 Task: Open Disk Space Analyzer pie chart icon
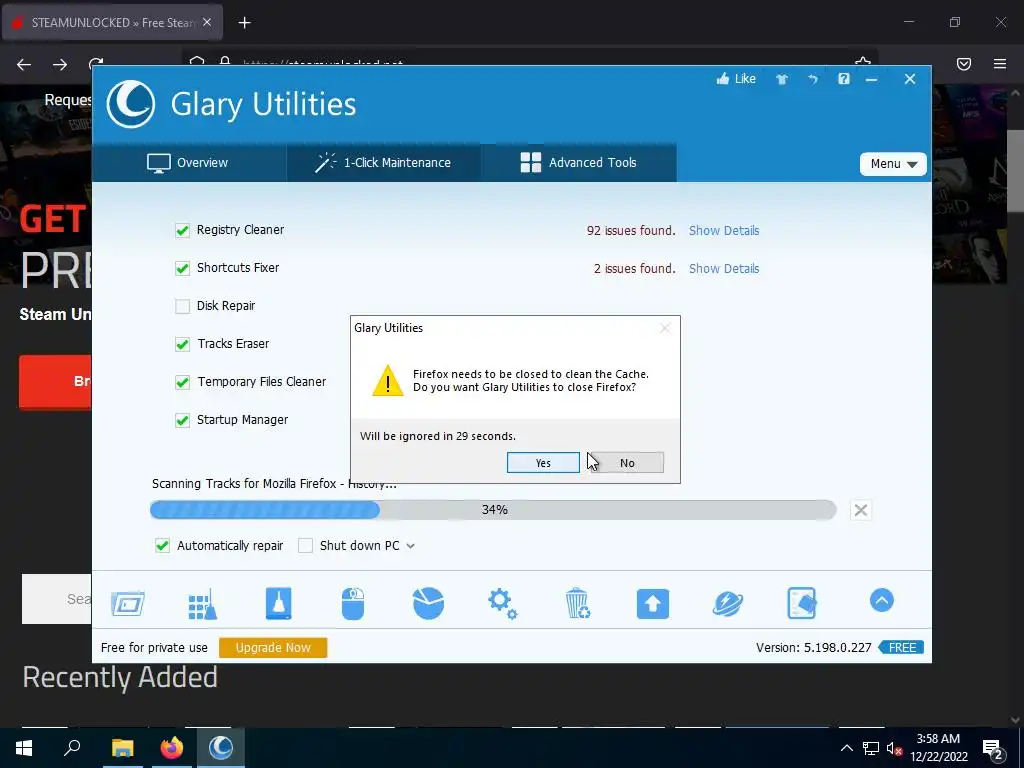pos(428,603)
